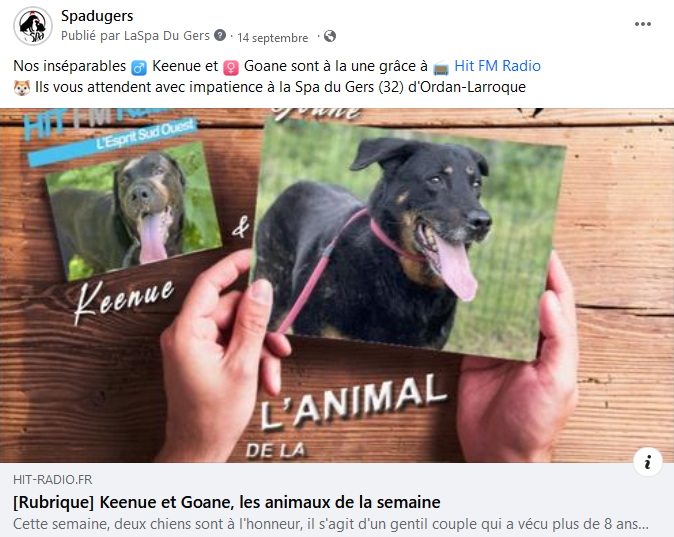Screen dimensions: 674x537
Task: Open the Spadugers profile picture
Action: click(x=33, y=26)
